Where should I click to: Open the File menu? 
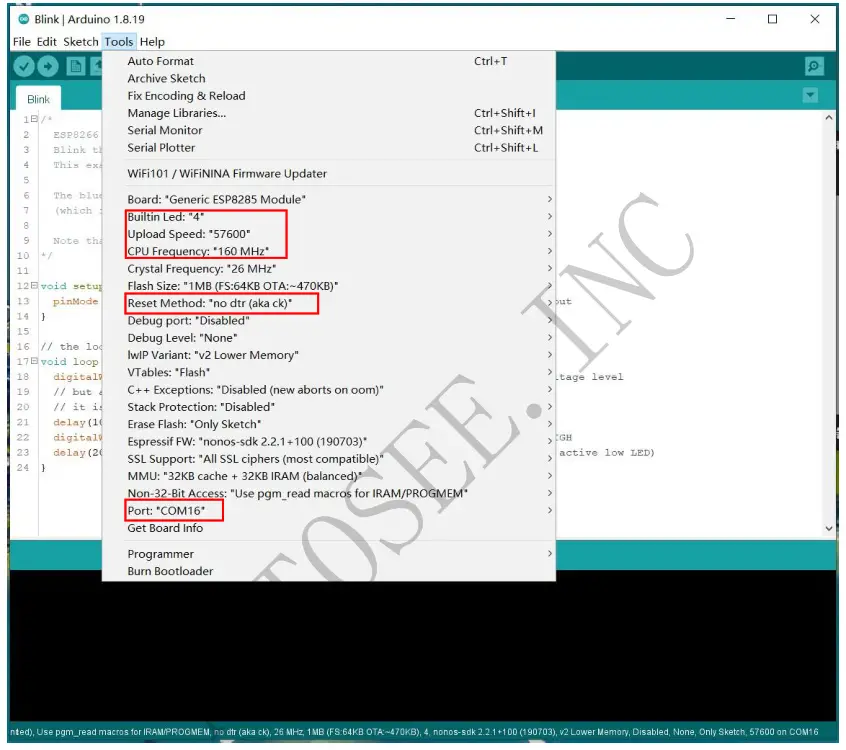(19, 41)
